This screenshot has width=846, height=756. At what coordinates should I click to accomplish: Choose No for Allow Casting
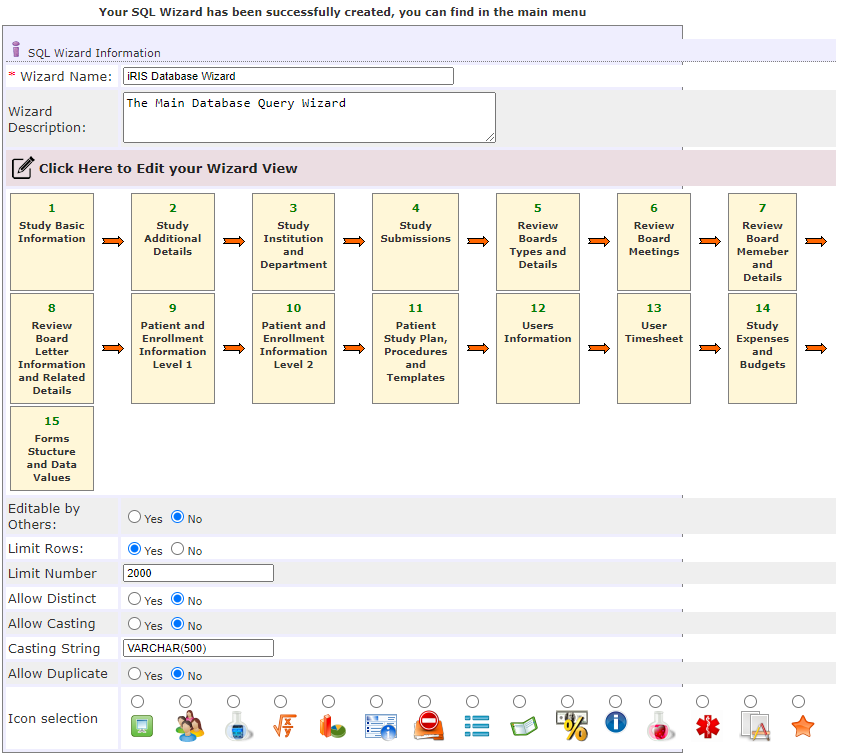point(178,624)
